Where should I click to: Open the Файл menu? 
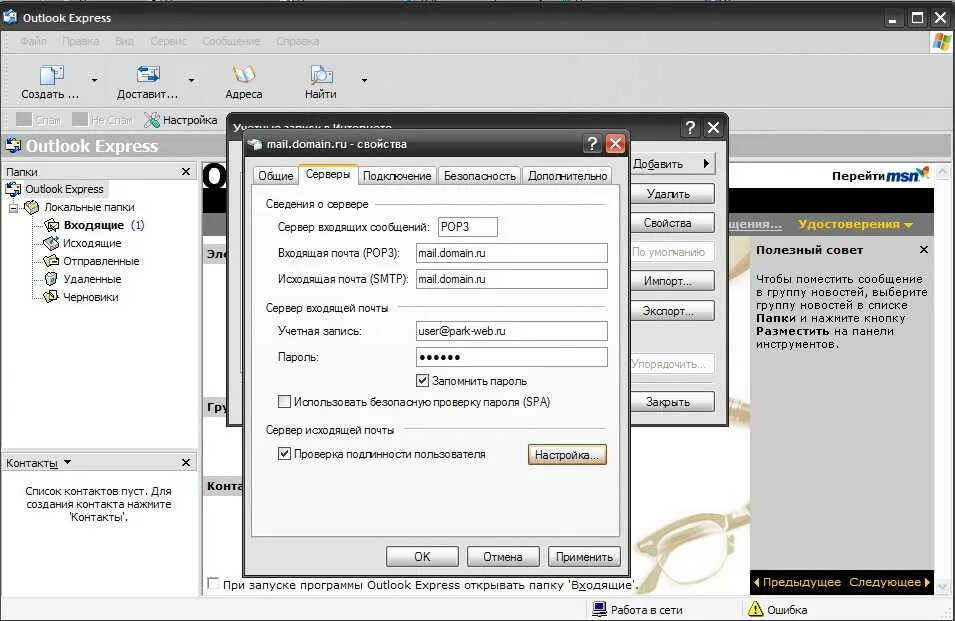point(33,41)
